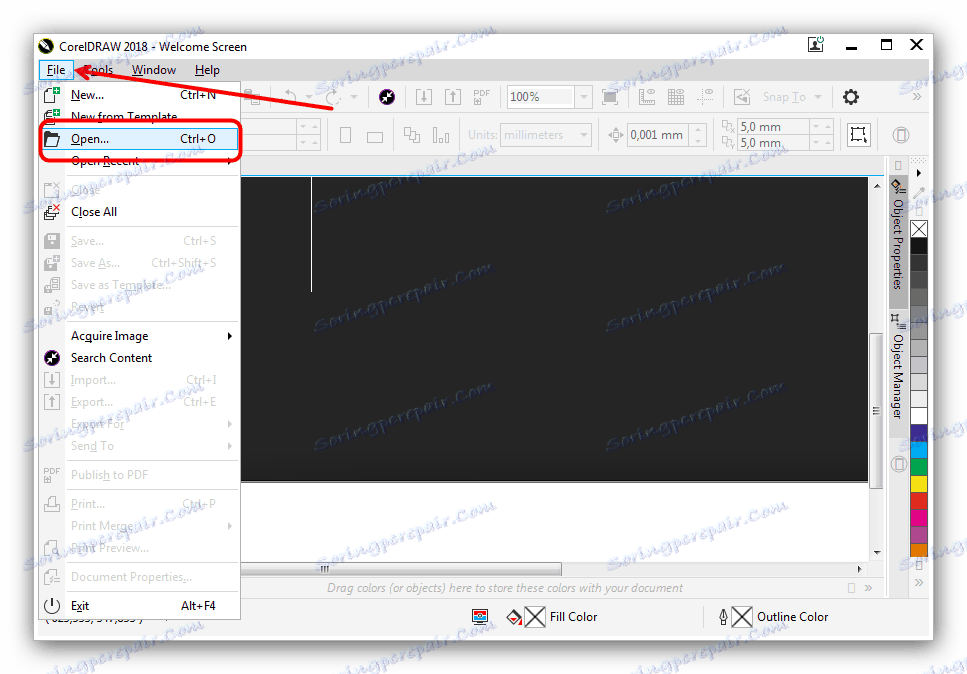Expand the toolbar overflow chevron
Screen dimensions: 967x674
click(x=917, y=97)
